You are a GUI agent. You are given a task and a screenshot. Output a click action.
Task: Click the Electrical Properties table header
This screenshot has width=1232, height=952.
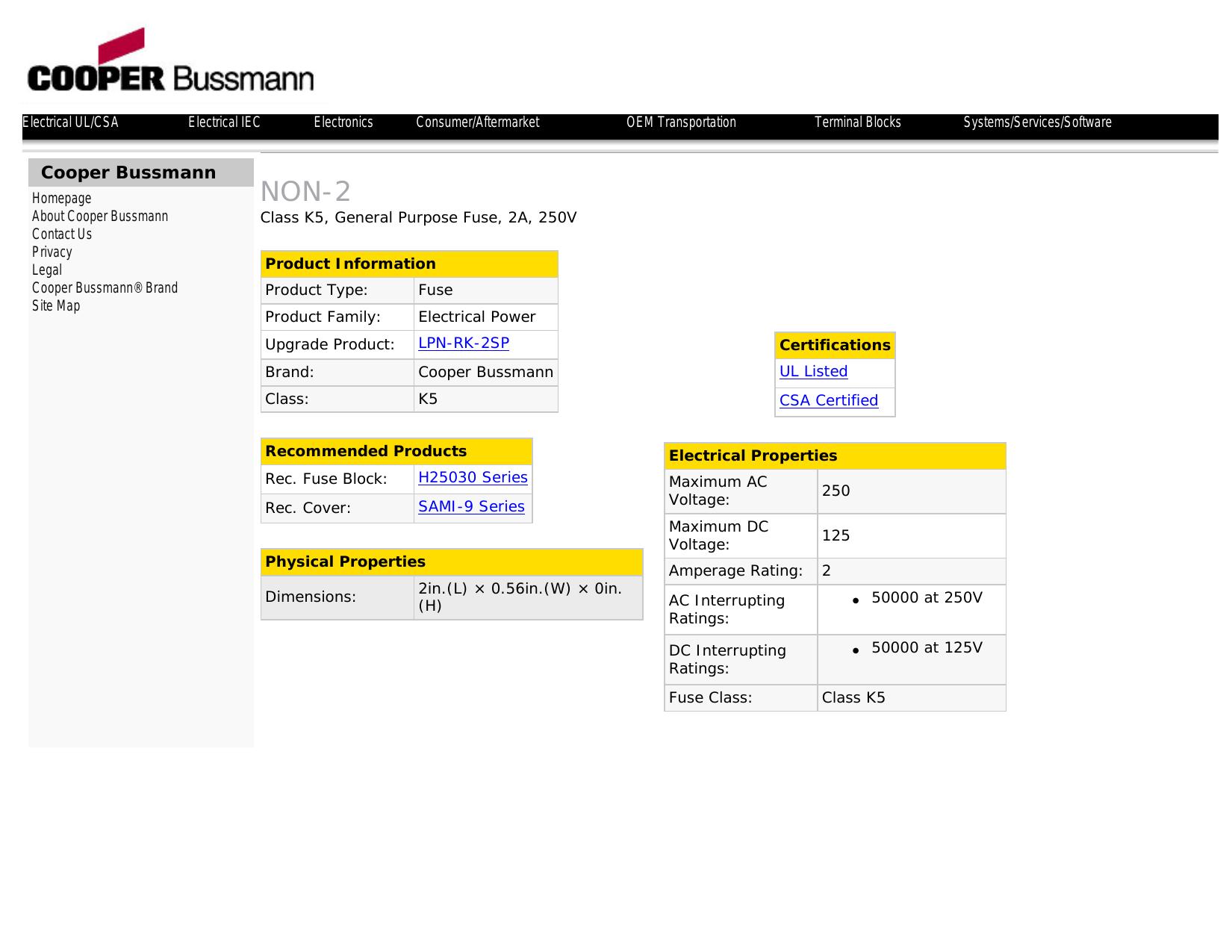pos(835,456)
